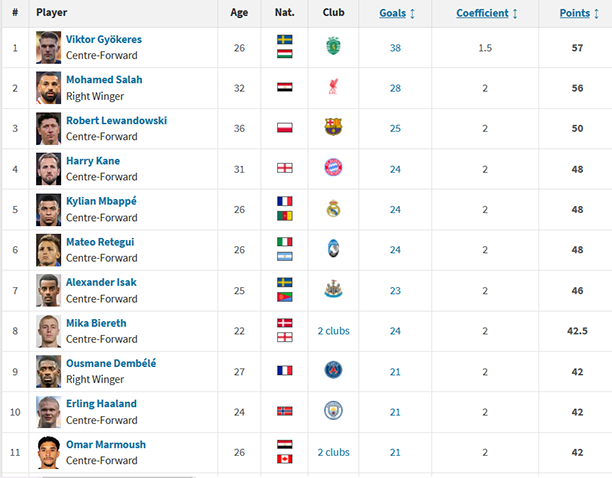Viewport: 612px width, 478px height.
Task: Open Viktor Gyökeres player profile
Action: tap(103, 39)
